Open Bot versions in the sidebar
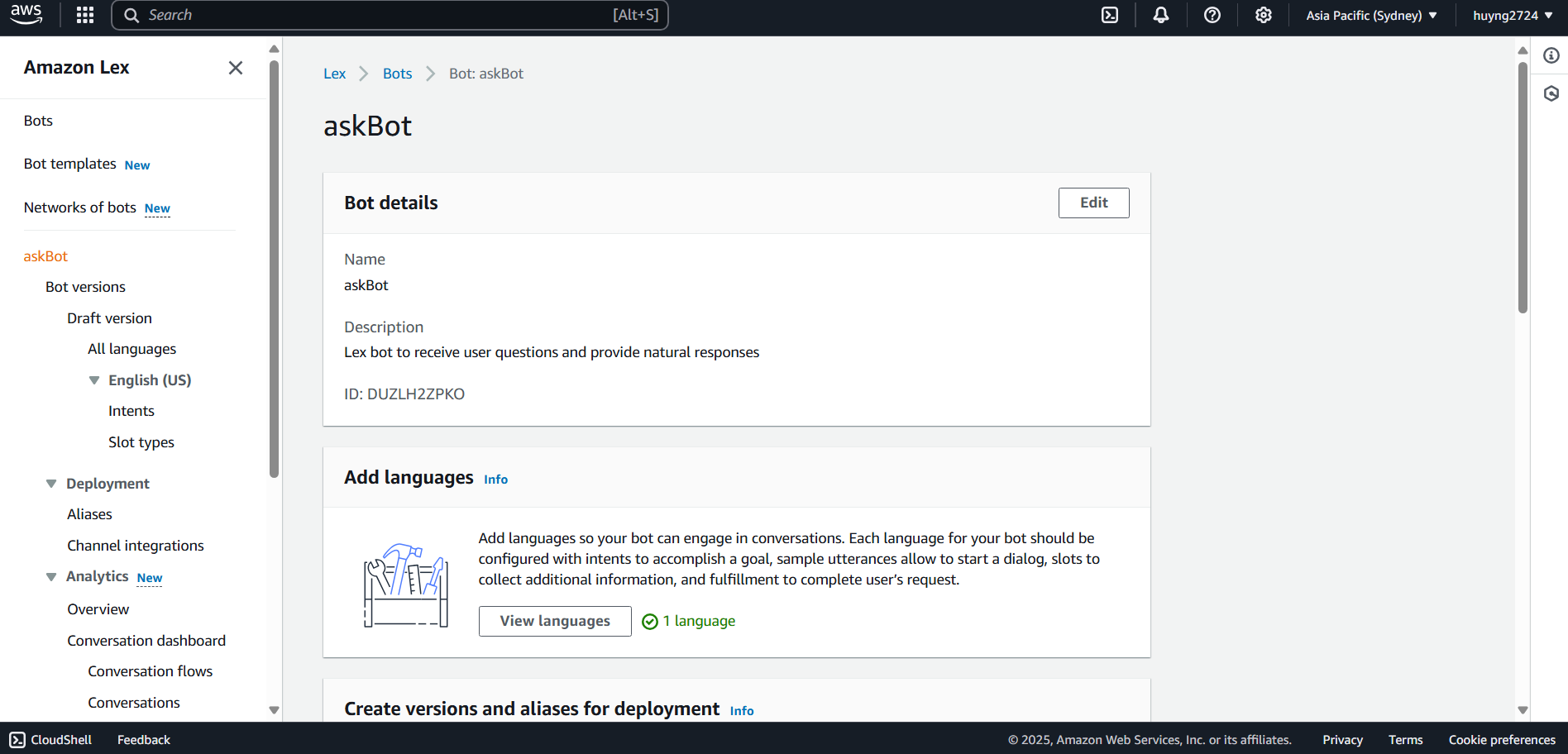Image resolution: width=1568 pixels, height=754 pixels. [x=85, y=287]
